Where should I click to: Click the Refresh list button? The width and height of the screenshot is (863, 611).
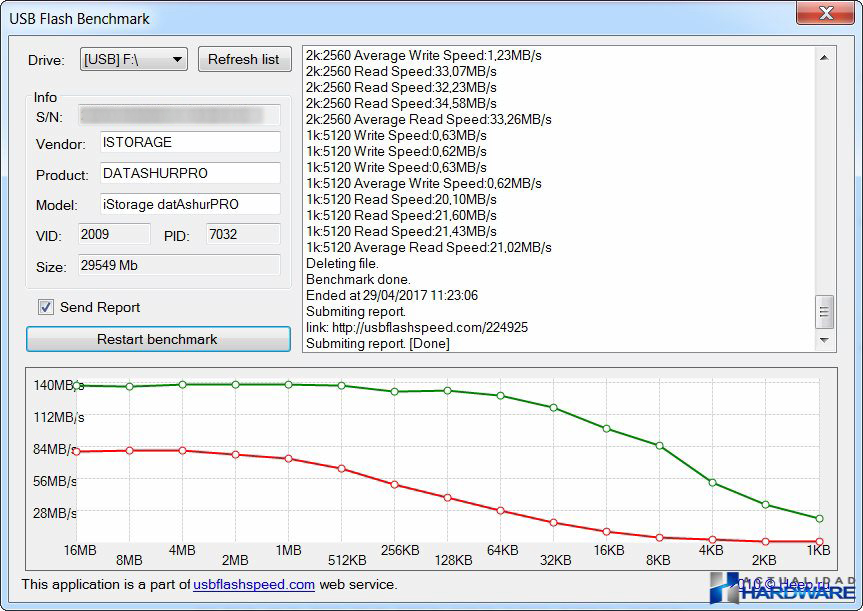[244, 59]
